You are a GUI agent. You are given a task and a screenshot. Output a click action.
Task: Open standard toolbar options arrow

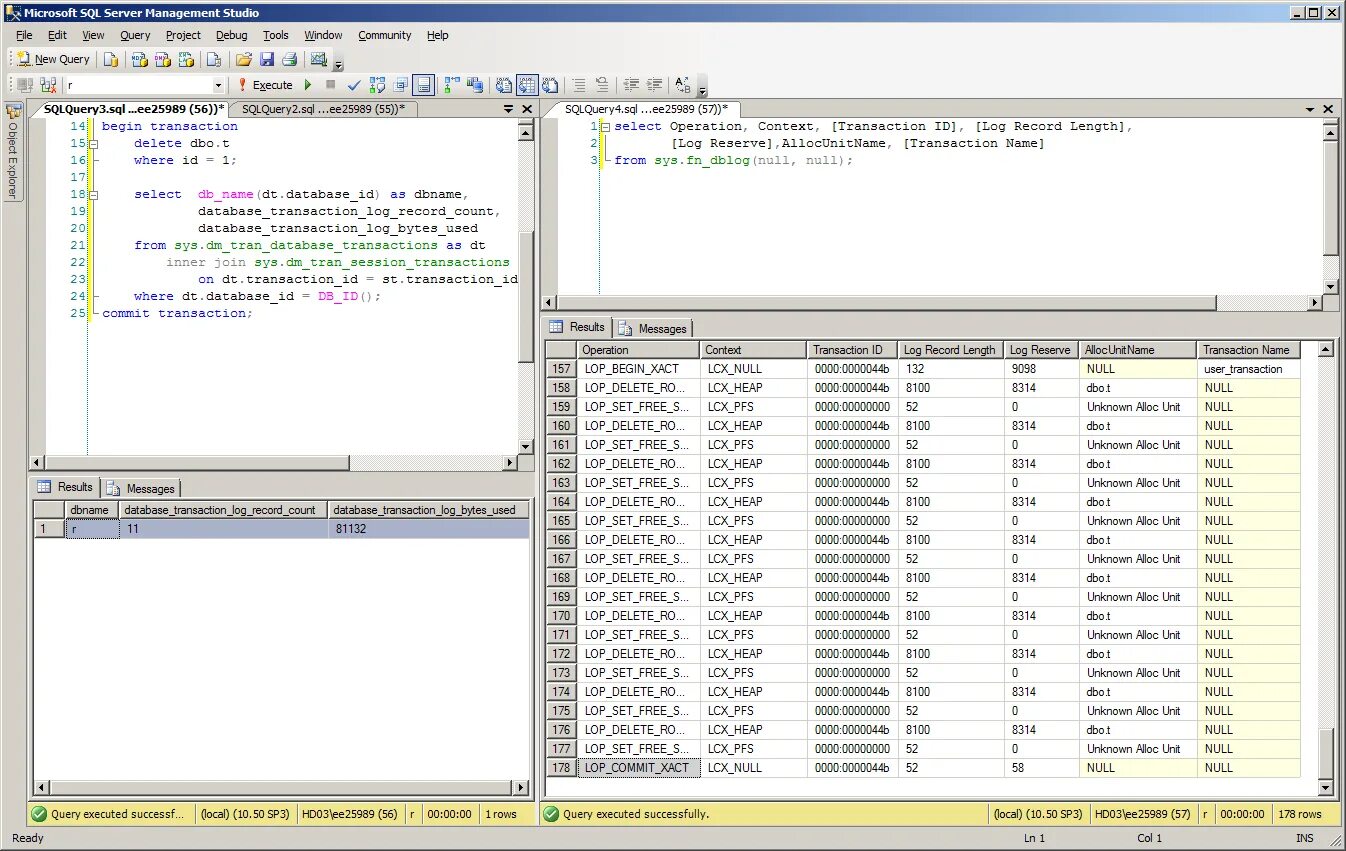(x=338, y=63)
